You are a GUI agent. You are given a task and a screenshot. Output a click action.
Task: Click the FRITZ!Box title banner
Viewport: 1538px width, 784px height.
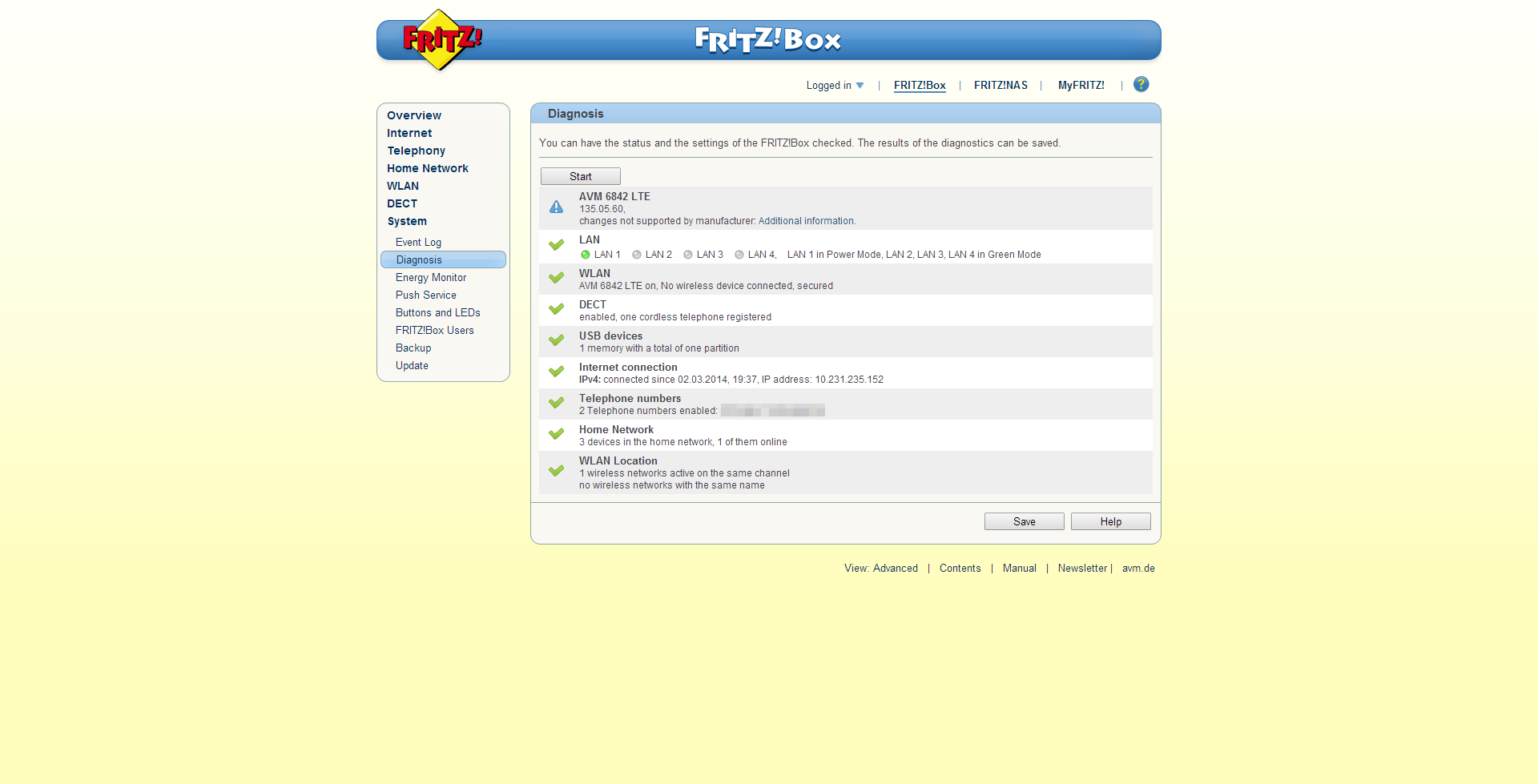[768, 39]
